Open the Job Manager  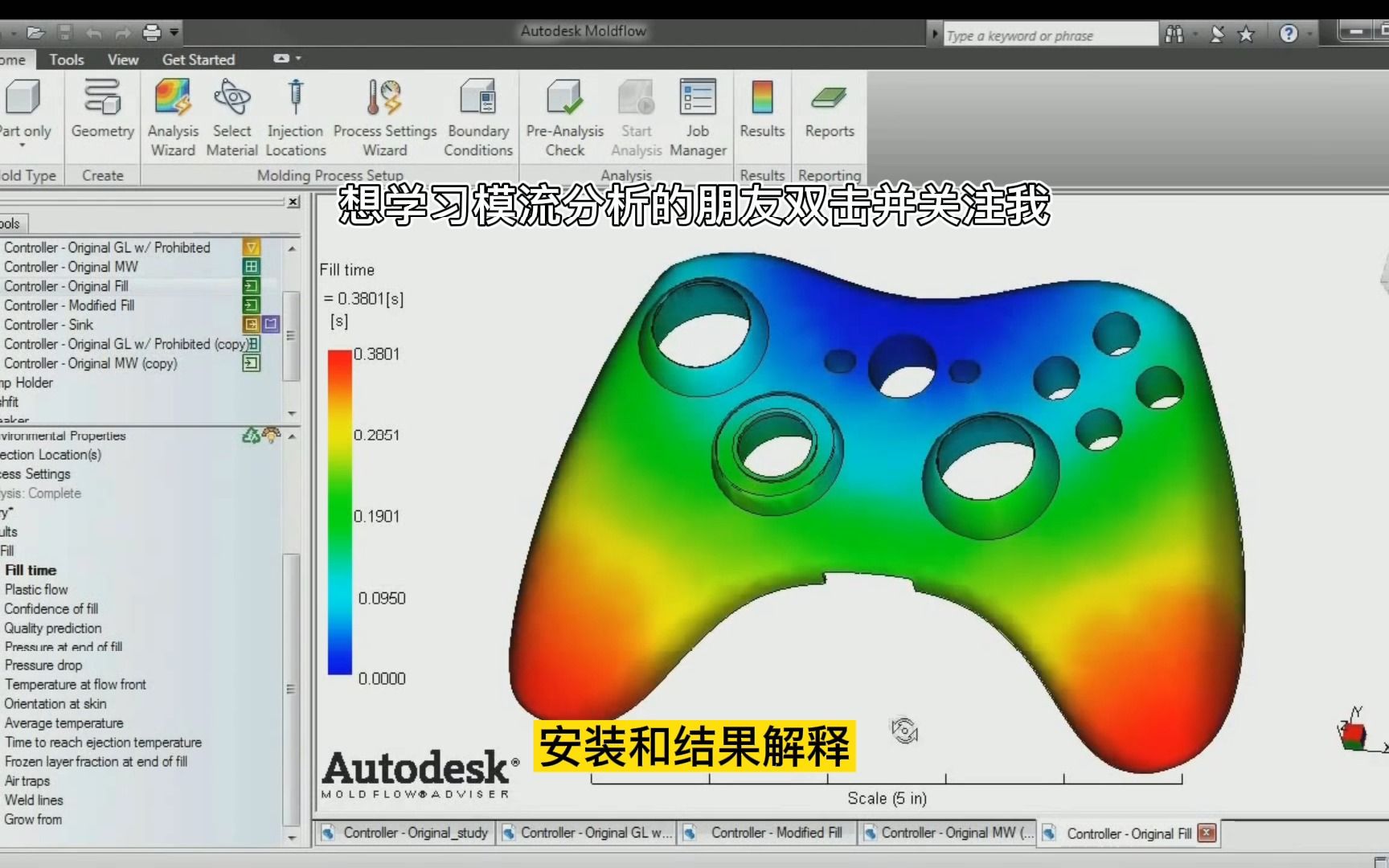[698, 117]
